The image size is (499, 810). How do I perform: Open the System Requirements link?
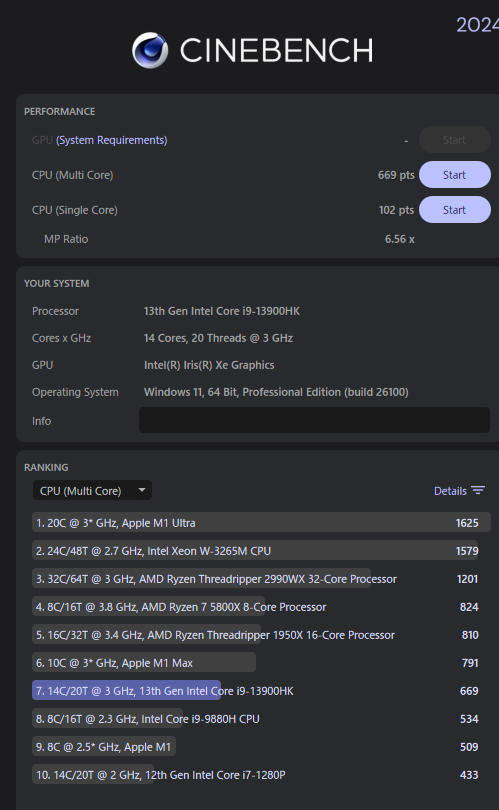[112, 140]
